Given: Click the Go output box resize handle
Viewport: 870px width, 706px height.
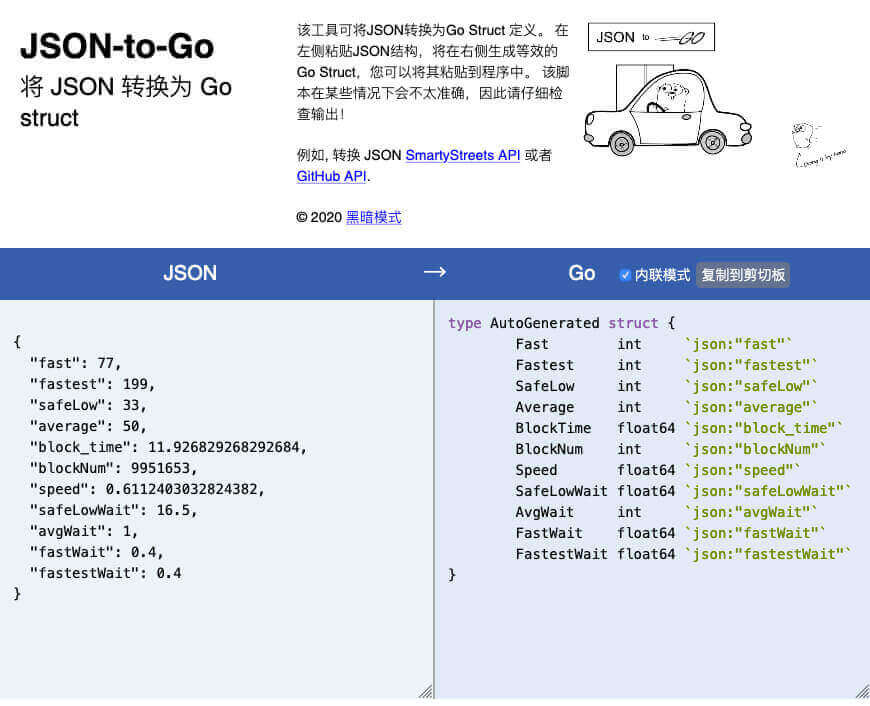Looking at the screenshot, I should coord(862,691).
